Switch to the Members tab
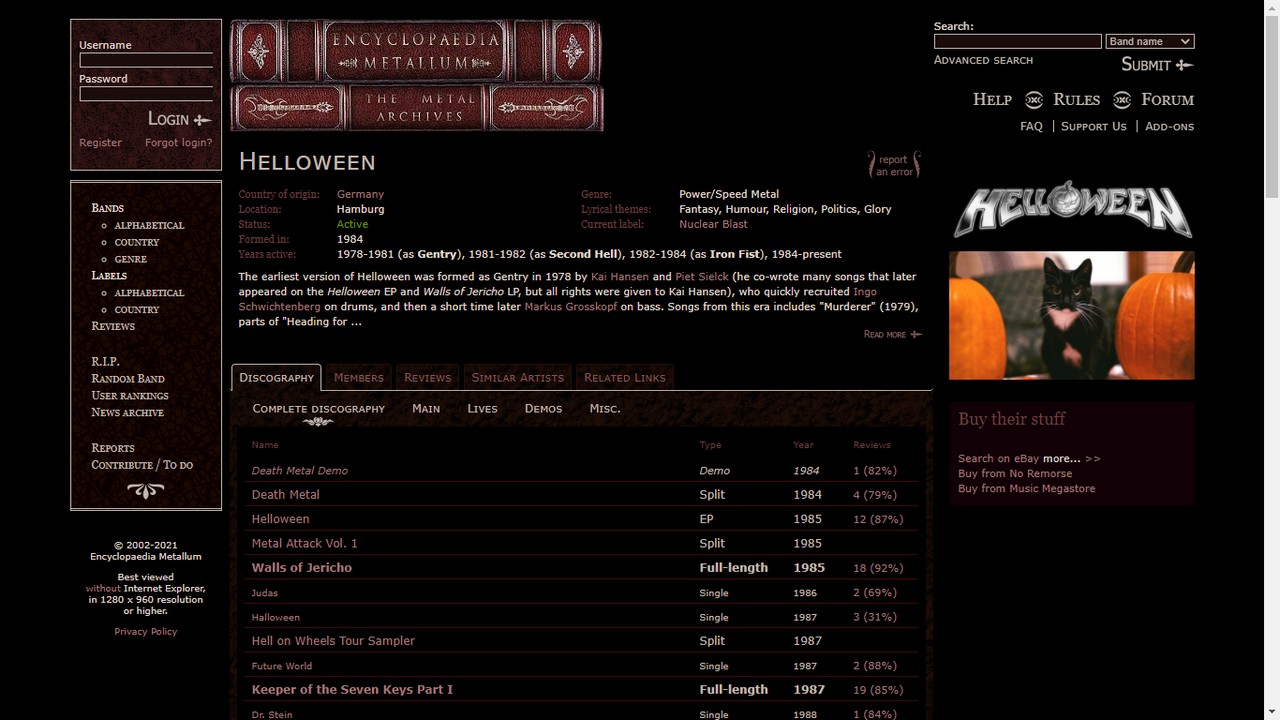This screenshot has height=720, width=1280. (x=359, y=377)
